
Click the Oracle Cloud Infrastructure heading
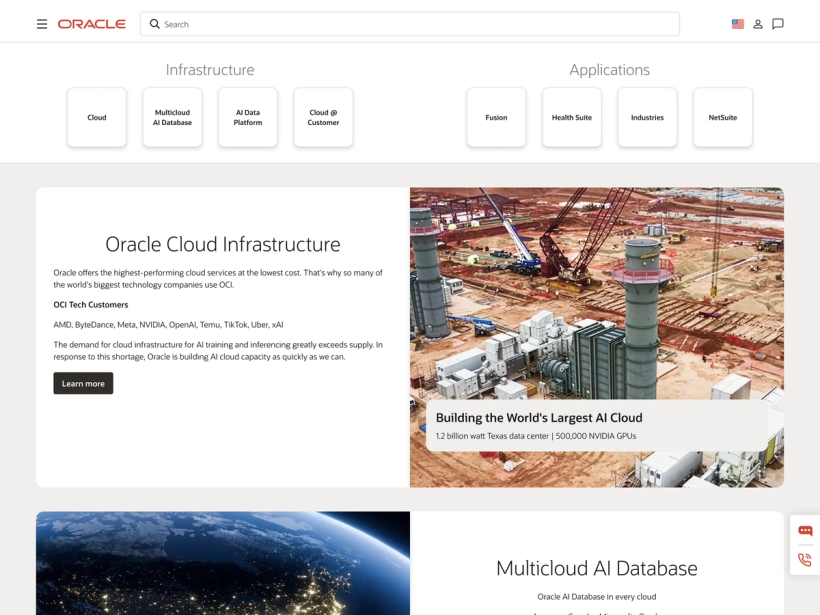(223, 244)
